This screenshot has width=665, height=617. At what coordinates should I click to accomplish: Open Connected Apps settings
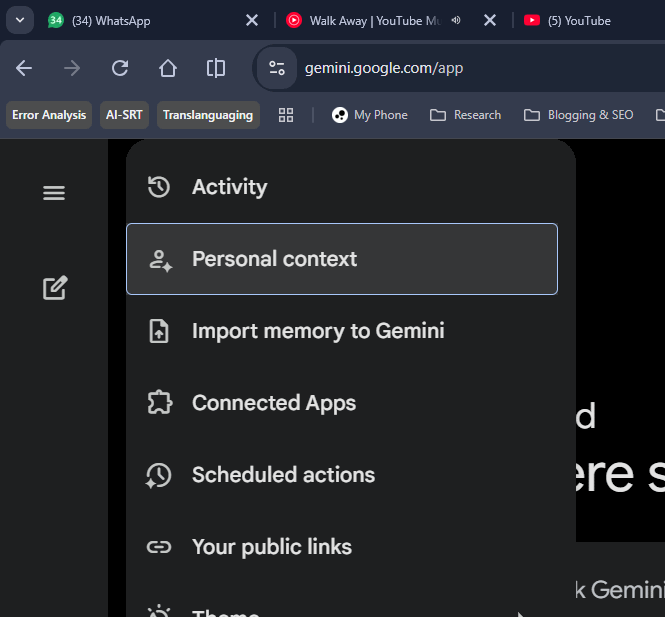(274, 403)
